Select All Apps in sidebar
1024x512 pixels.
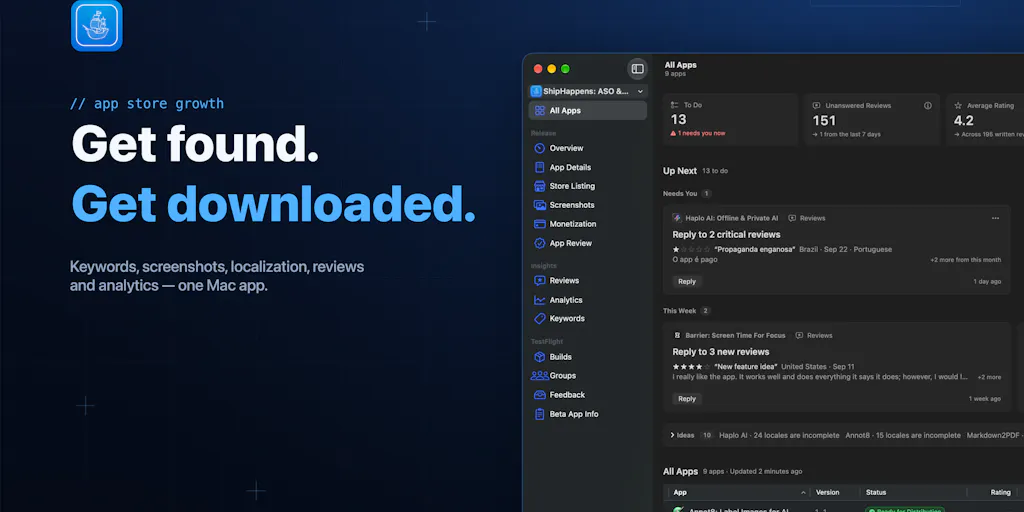pos(588,110)
